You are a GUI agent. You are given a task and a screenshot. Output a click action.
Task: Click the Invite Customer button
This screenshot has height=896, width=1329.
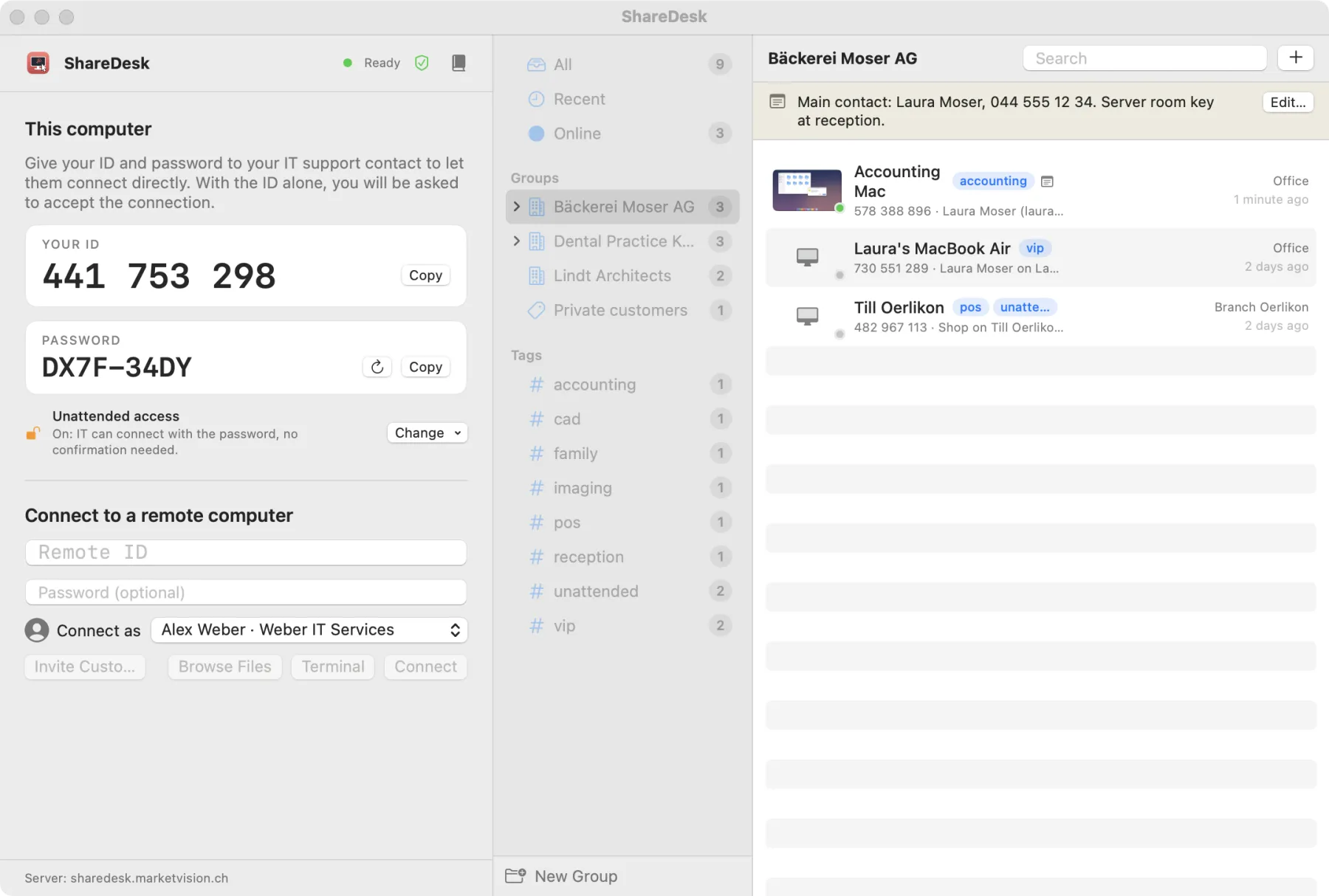pos(85,666)
